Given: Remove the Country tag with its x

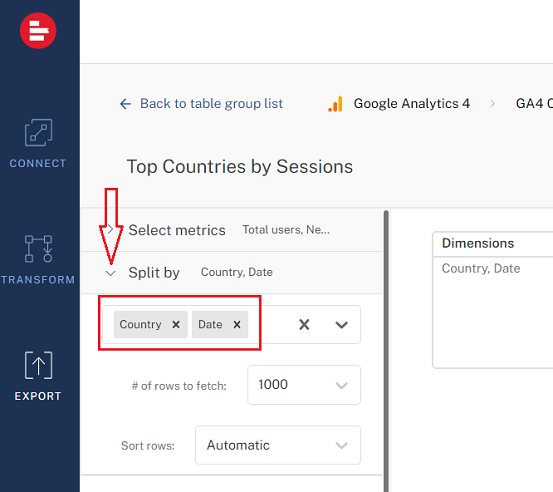Looking at the screenshot, I should point(176,324).
